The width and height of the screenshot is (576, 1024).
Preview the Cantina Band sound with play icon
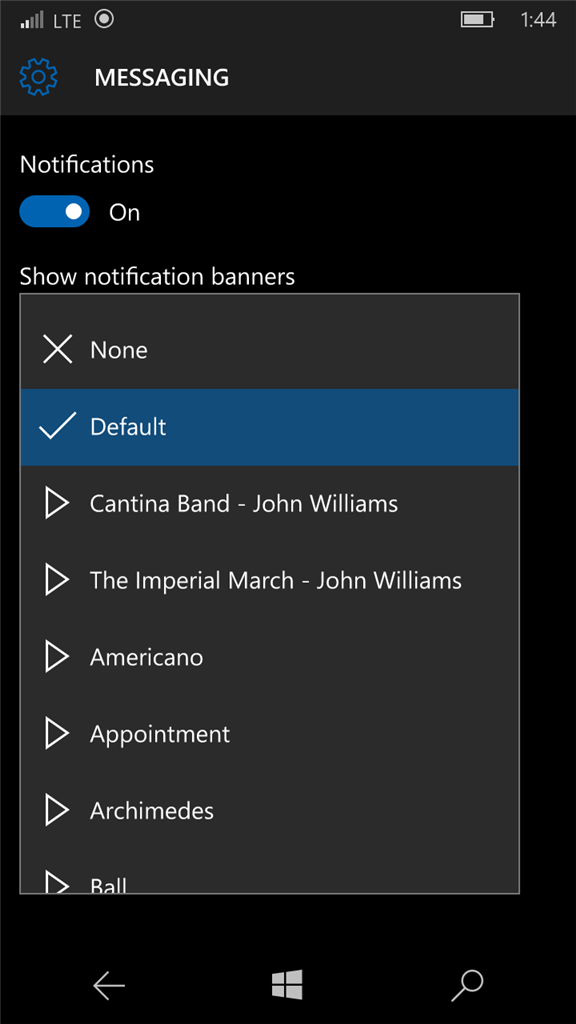click(57, 504)
